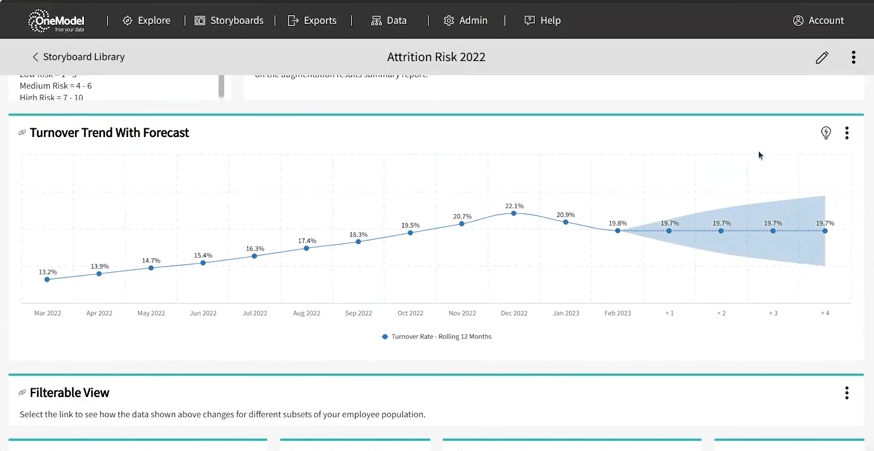Viewport: 874px width, 451px height.
Task: Click the Admin gear icon
Action: 449,21
